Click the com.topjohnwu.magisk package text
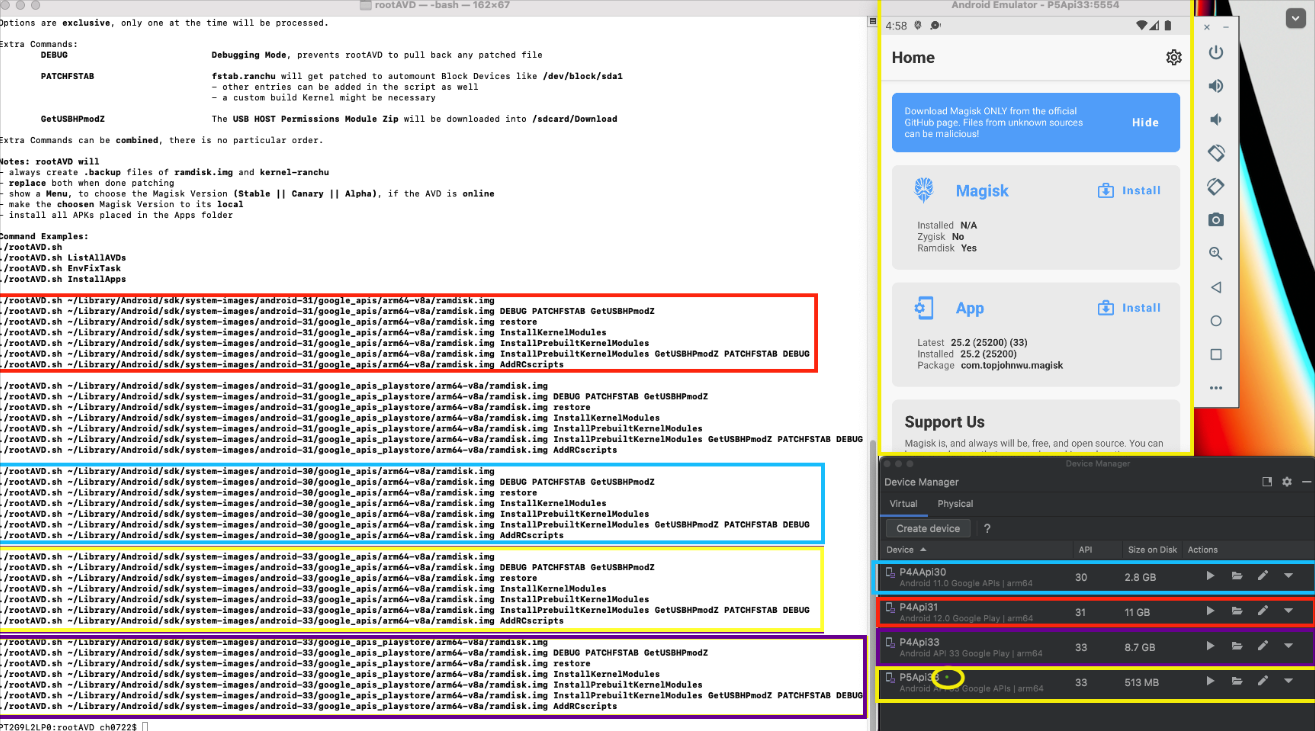This screenshot has width=1315, height=731. pos(1010,366)
